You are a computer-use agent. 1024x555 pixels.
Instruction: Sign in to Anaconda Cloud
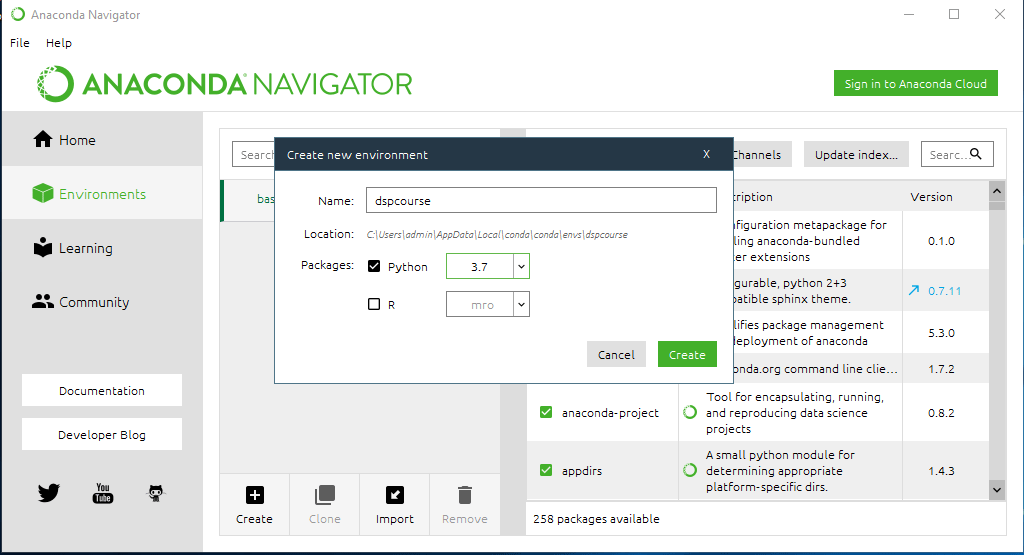[x=916, y=84]
